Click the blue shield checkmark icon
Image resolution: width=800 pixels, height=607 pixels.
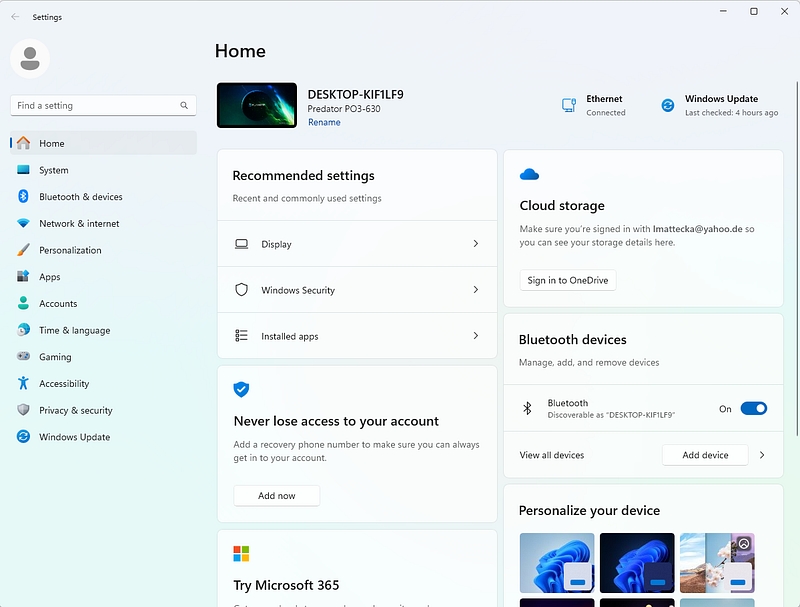point(241,389)
